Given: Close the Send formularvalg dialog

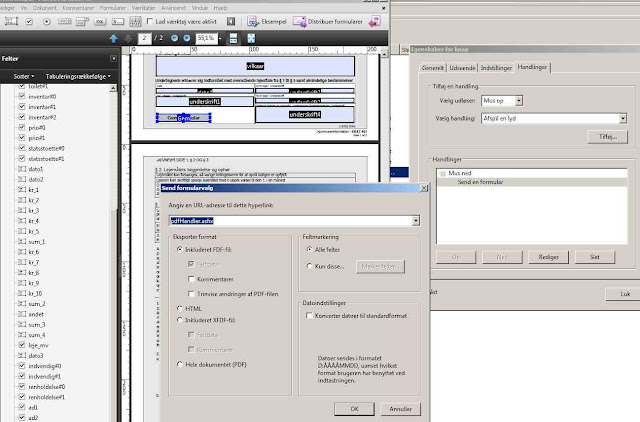Looking at the screenshot, I should point(424,188).
